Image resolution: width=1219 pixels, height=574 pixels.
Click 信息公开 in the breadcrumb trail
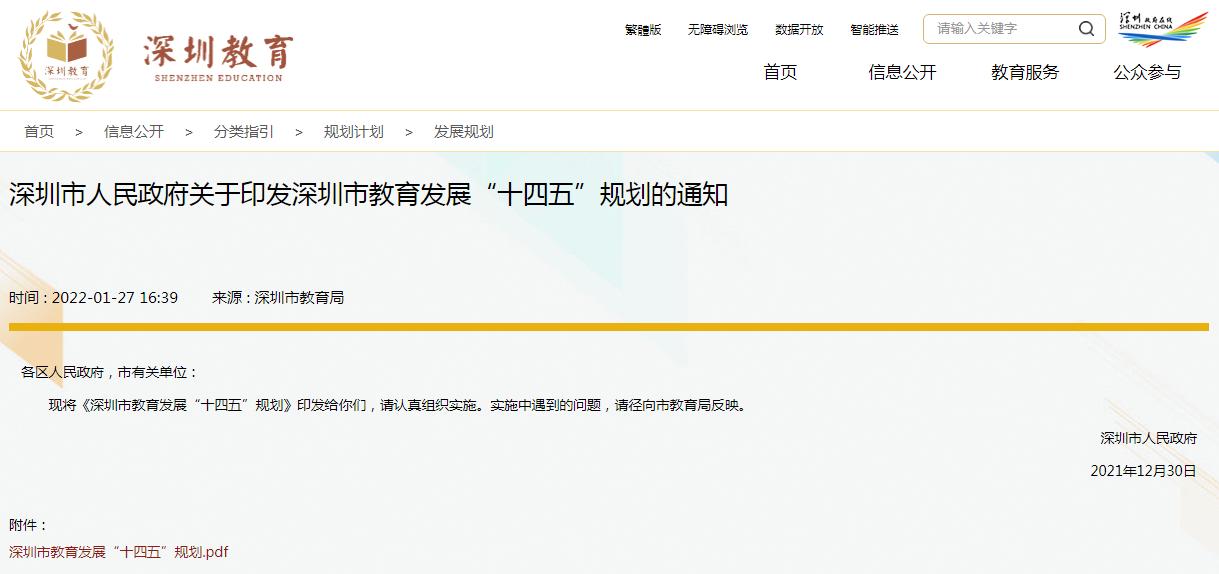[x=134, y=132]
